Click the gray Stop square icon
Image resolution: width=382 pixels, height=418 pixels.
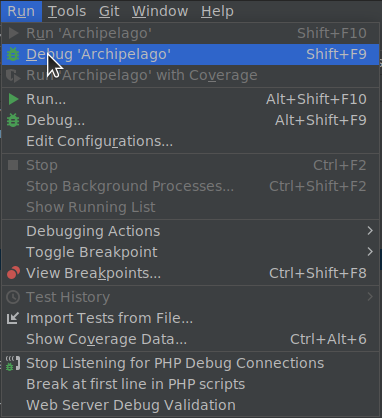click(x=13, y=165)
